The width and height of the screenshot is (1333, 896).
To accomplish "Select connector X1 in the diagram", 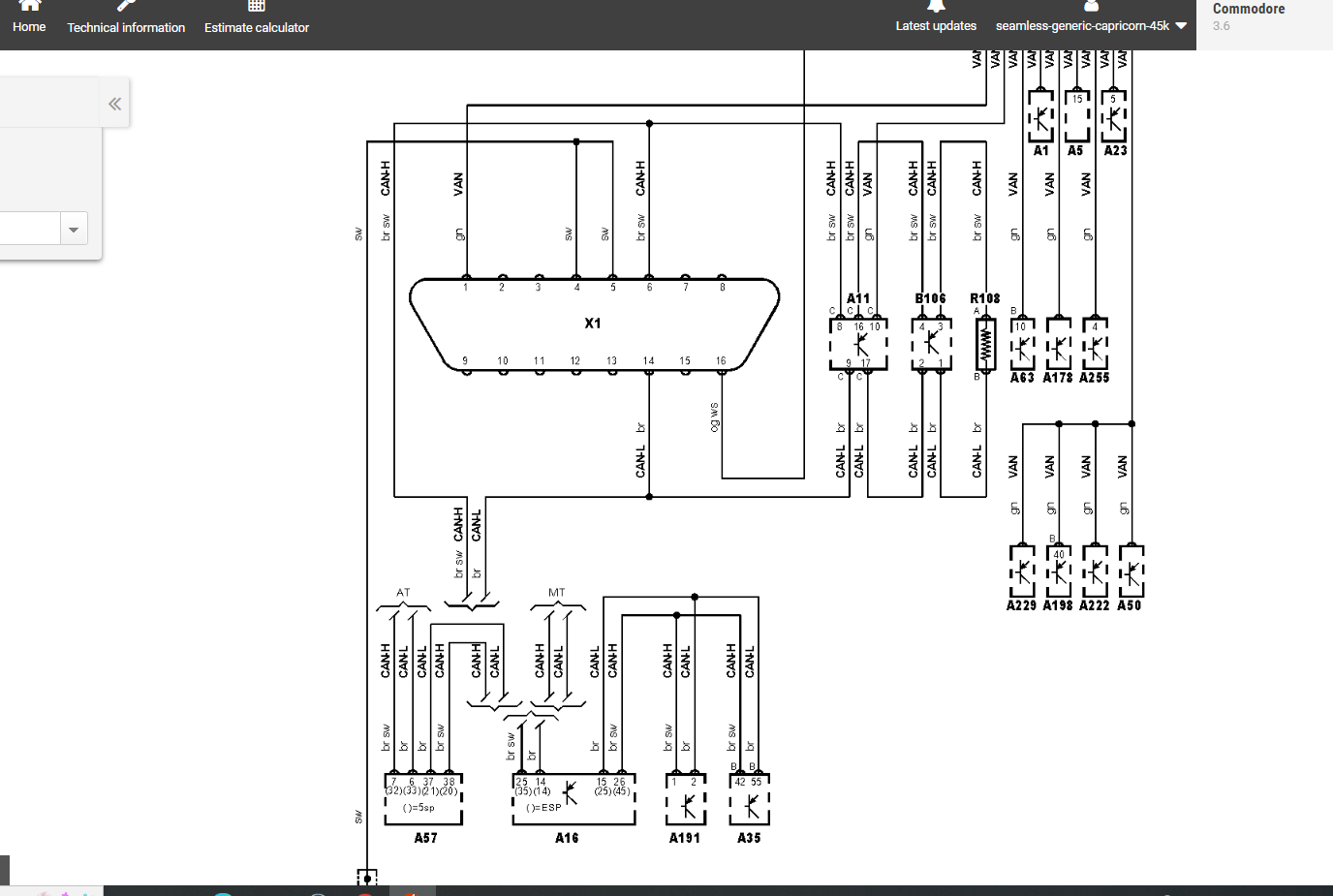I will tap(594, 324).
